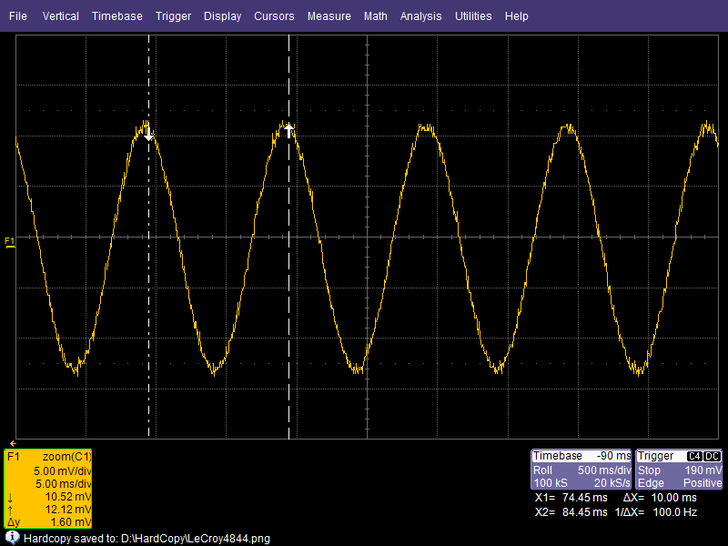Viewport: 728px width, 546px height.
Task: Open the Cursors menu
Action: pos(274,17)
